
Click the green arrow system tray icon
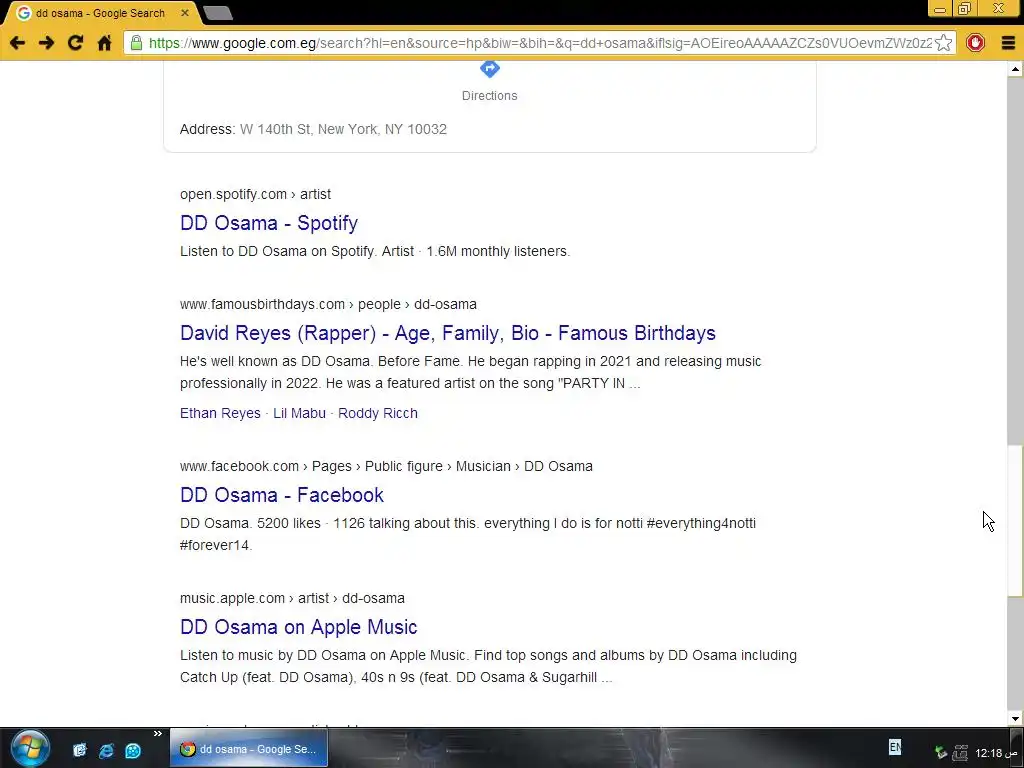tap(941, 753)
